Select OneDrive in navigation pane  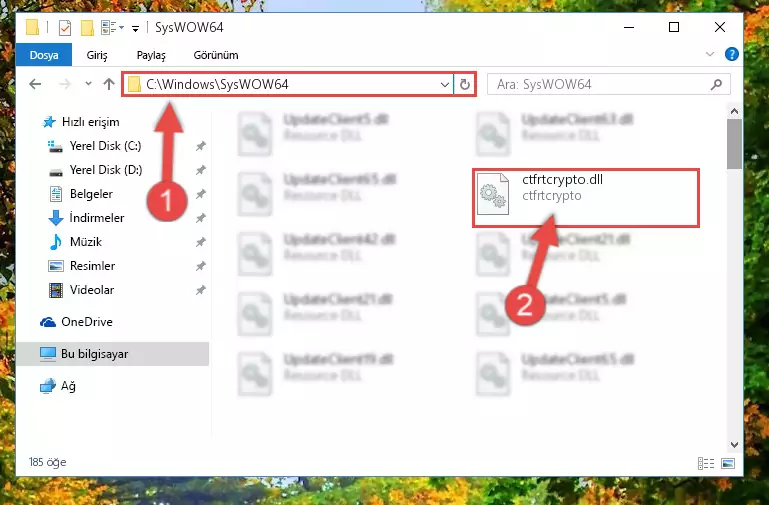tap(76, 322)
